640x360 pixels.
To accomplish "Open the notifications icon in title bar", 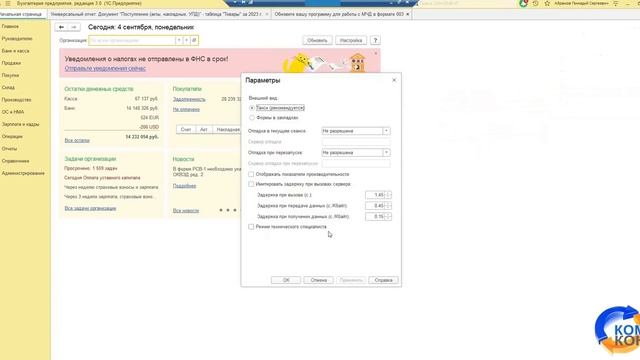I will (x=523, y=3).
